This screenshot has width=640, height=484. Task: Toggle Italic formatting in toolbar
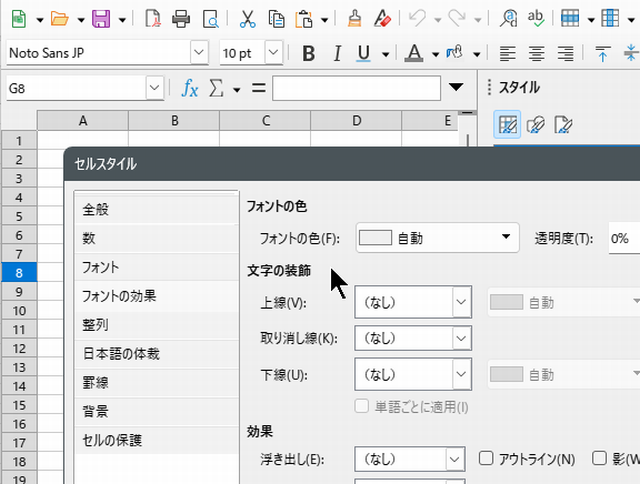click(336, 53)
